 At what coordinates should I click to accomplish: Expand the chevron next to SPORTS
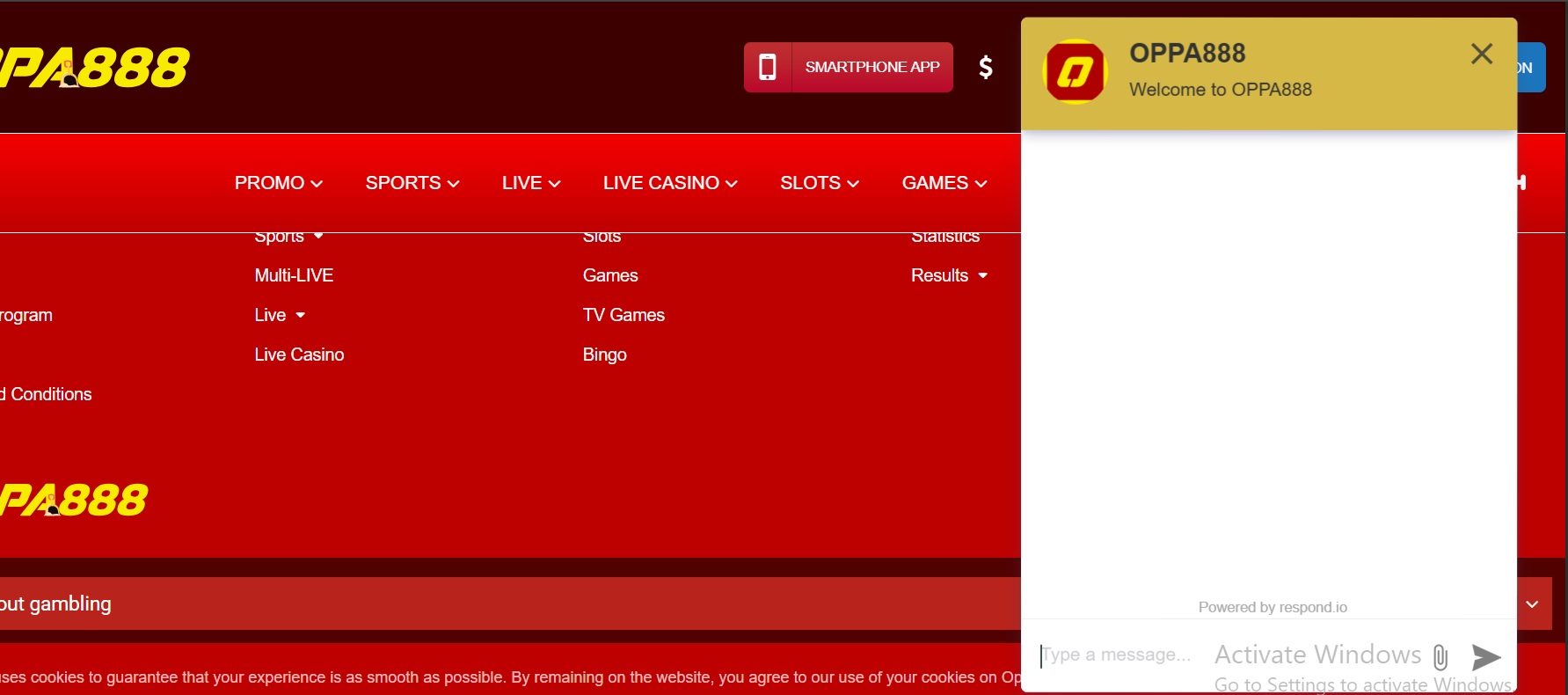[x=454, y=184]
